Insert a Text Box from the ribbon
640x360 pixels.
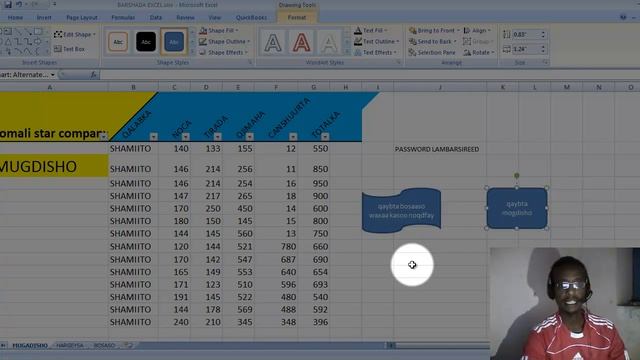pos(69,49)
